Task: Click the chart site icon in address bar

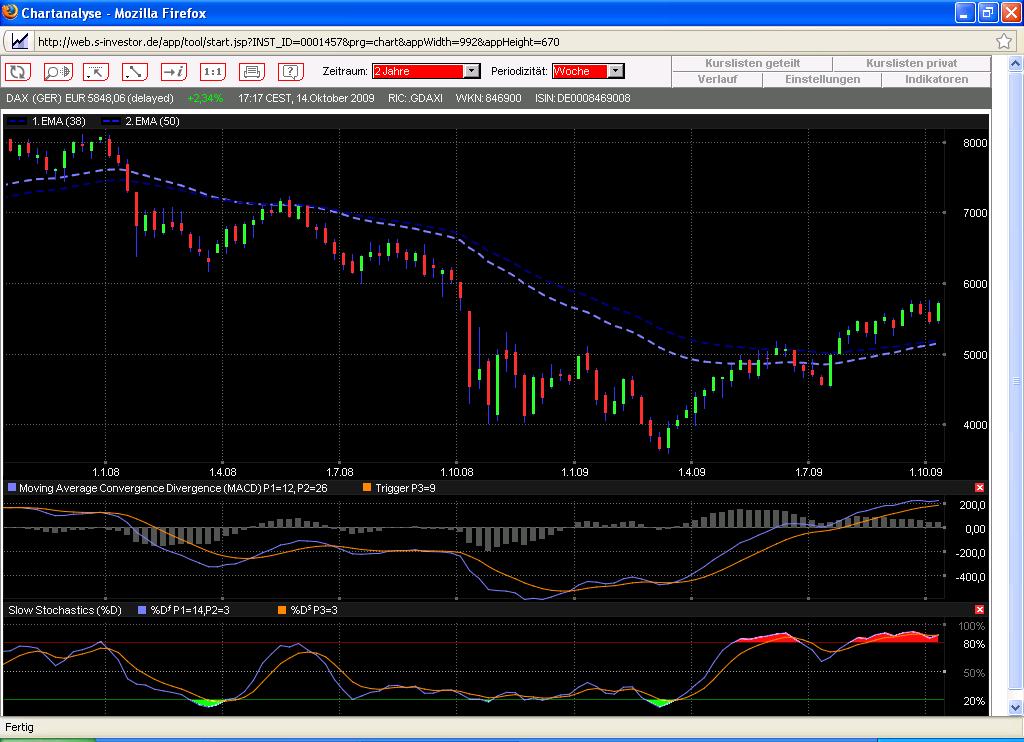Action: point(20,41)
